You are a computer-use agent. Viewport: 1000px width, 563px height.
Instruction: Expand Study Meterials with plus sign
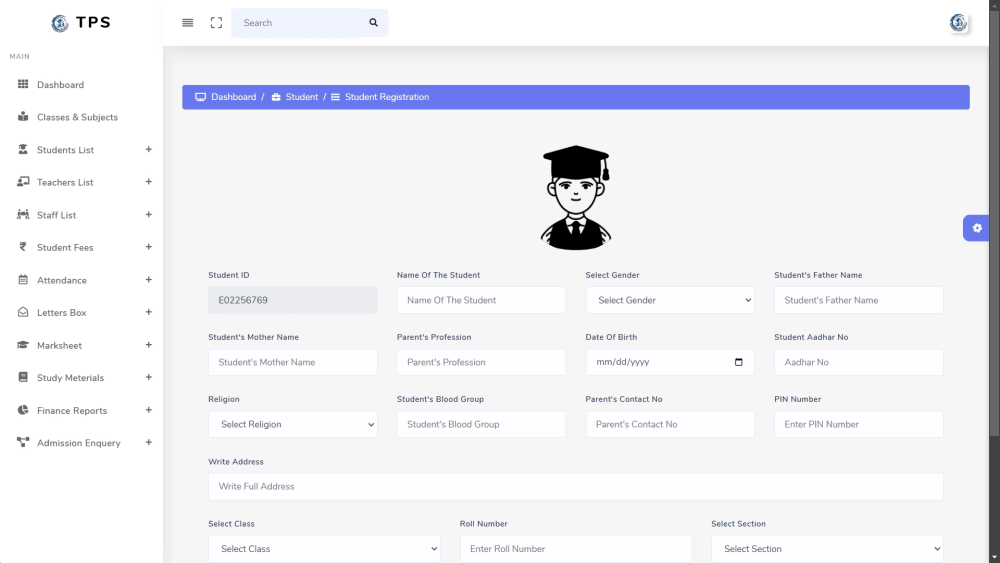pyautogui.click(x=149, y=377)
